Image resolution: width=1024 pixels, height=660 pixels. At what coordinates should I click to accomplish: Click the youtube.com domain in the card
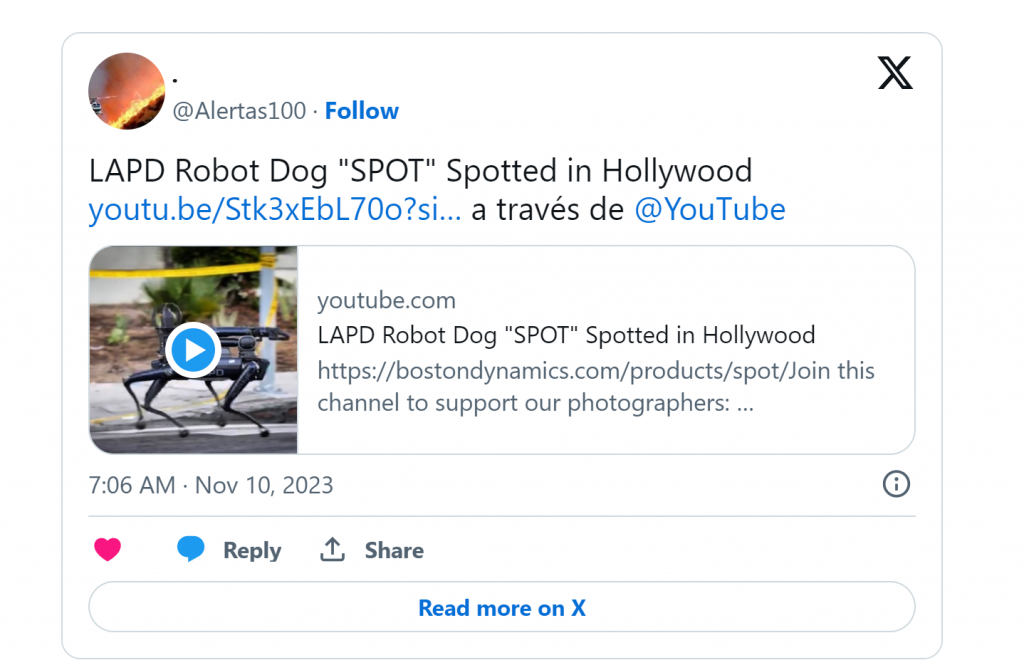[386, 300]
